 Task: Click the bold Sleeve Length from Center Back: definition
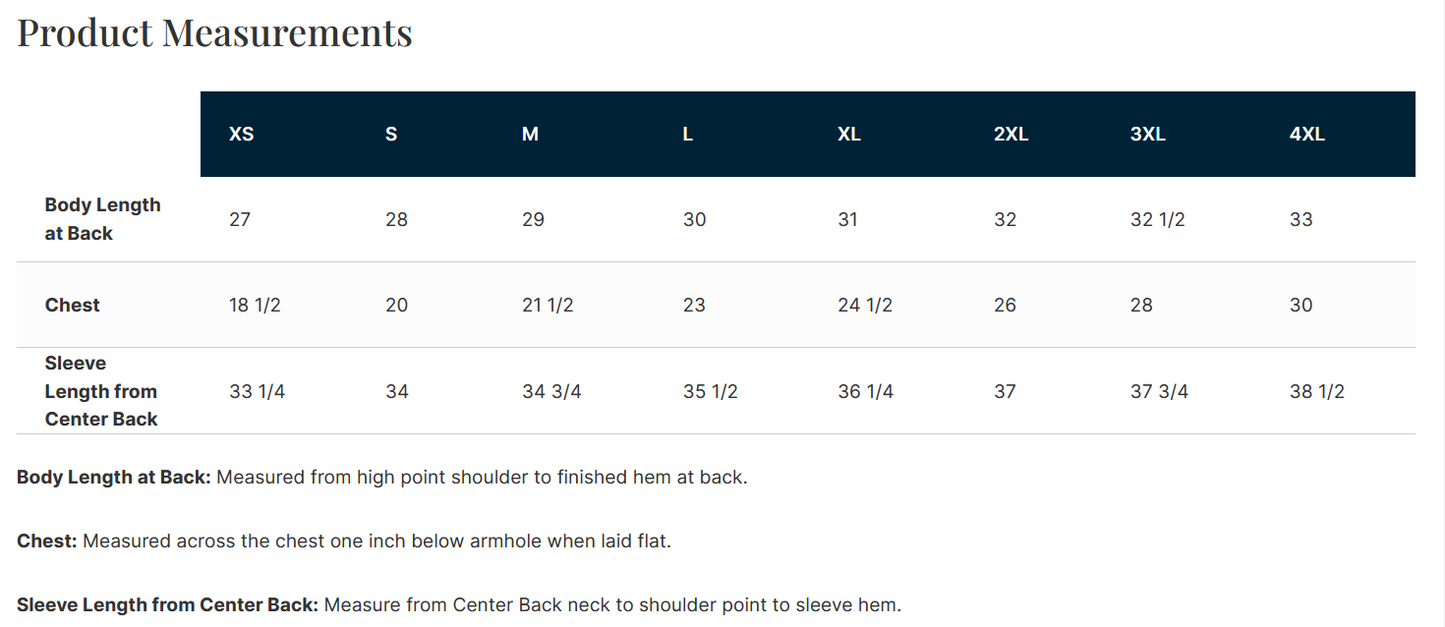[x=168, y=605]
